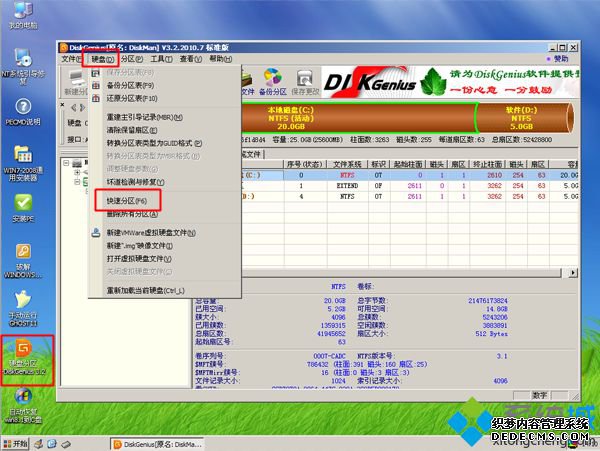Click the 备份分区表 icon in menu

[96, 85]
